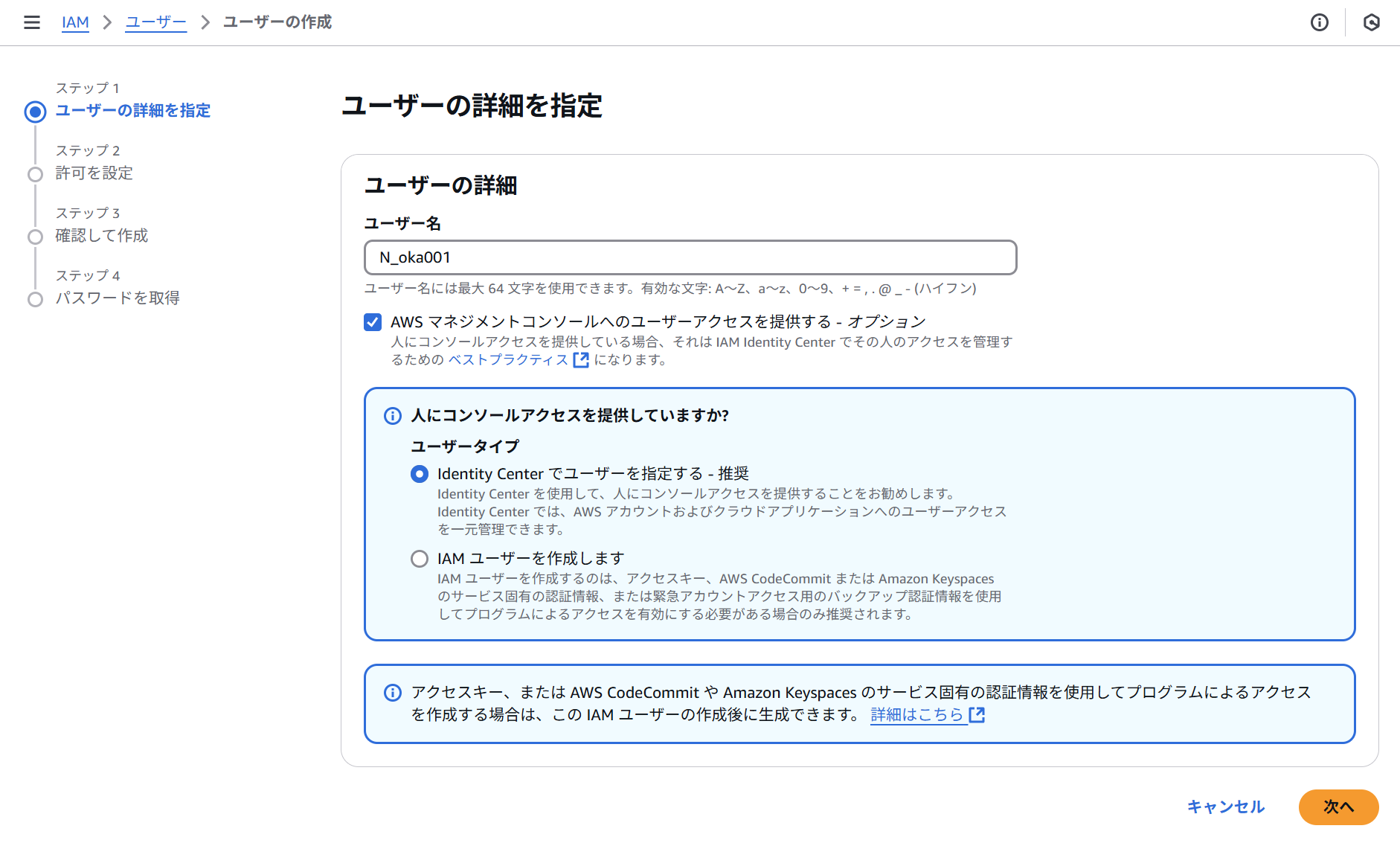
Task: Select step 3 確認して作成 in wizard
Action: coord(101,236)
